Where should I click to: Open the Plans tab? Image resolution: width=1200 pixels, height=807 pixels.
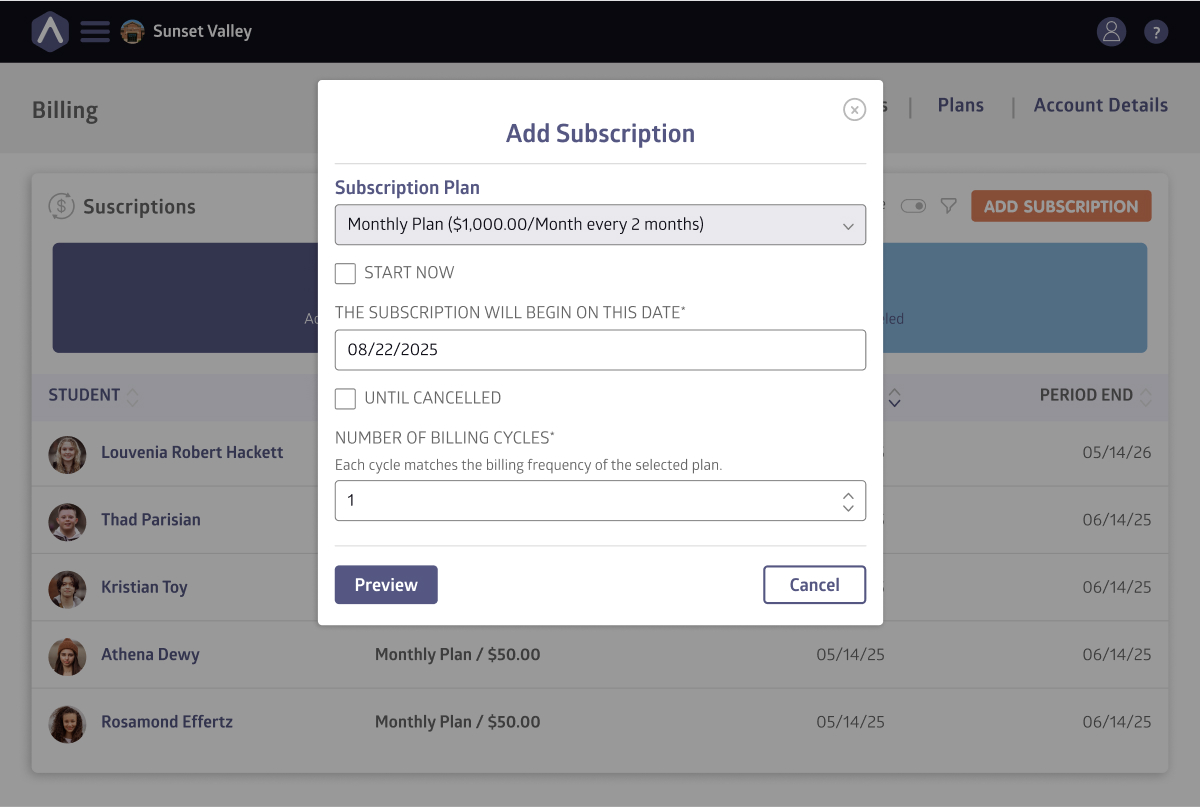[x=960, y=105]
